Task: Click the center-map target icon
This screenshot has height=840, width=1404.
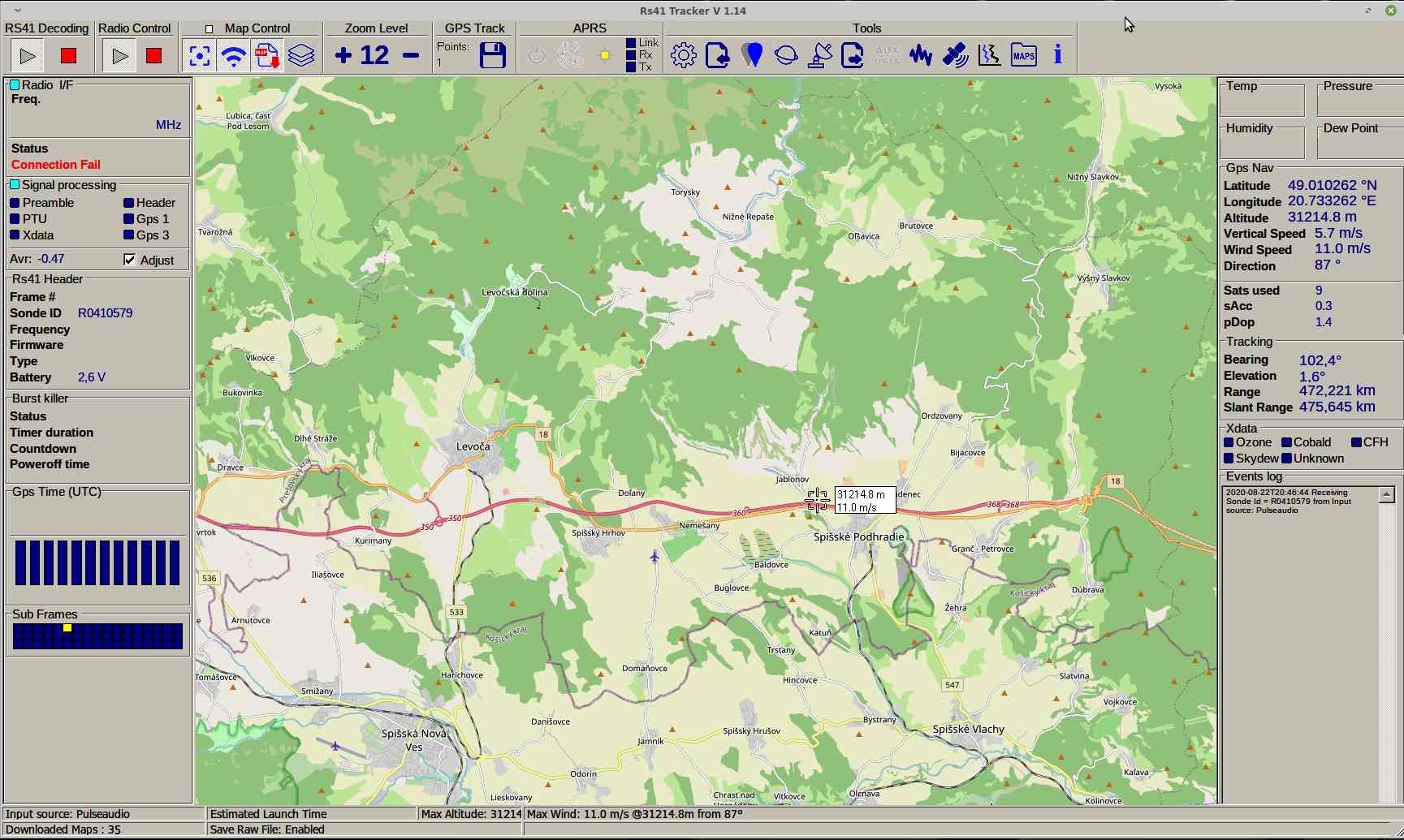Action: pos(200,56)
